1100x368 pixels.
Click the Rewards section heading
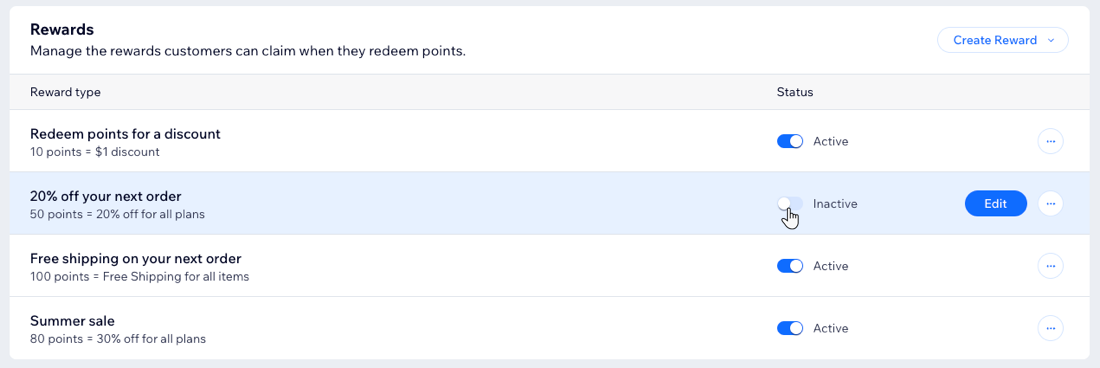pyautogui.click(x=62, y=29)
